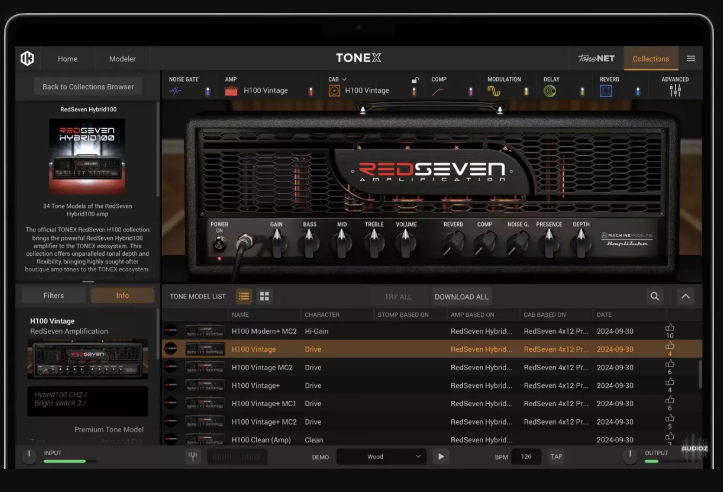Go to the Modeler tab
This screenshot has width=723, height=492.
click(122, 59)
